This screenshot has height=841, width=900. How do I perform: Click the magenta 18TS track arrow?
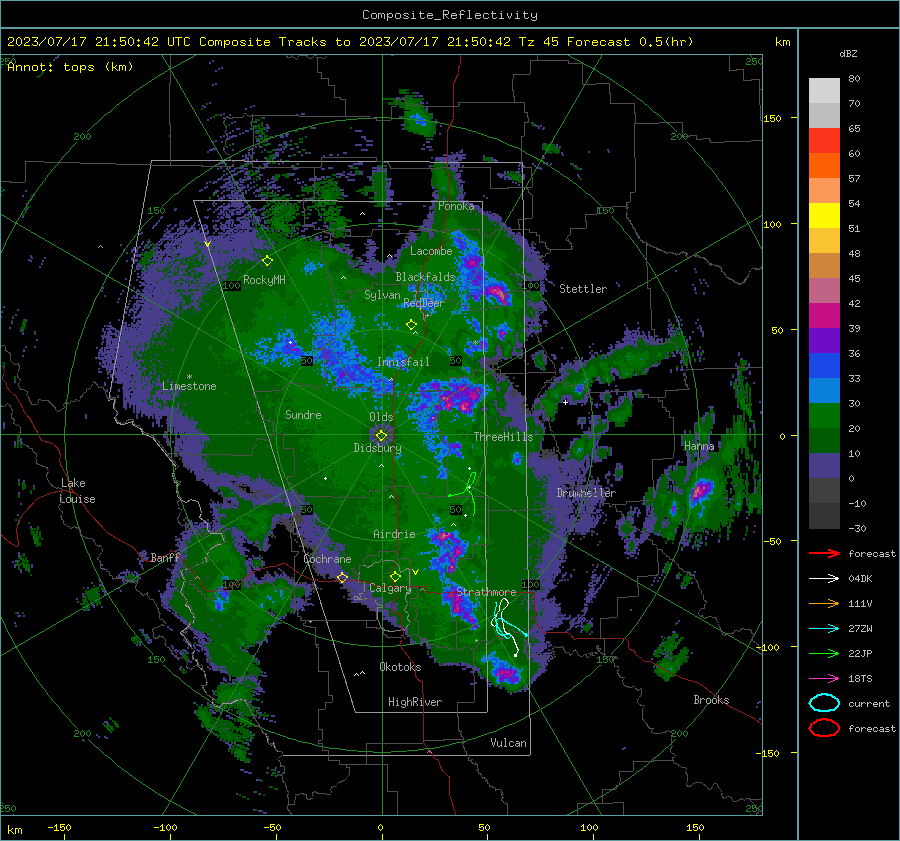[x=824, y=679]
